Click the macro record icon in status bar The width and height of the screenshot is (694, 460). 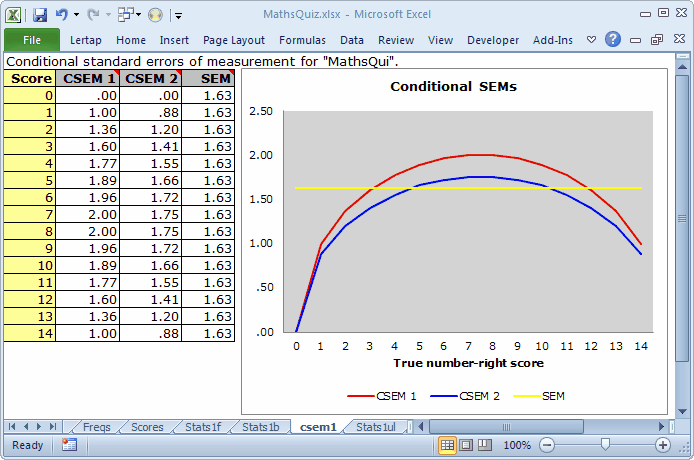(69, 445)
